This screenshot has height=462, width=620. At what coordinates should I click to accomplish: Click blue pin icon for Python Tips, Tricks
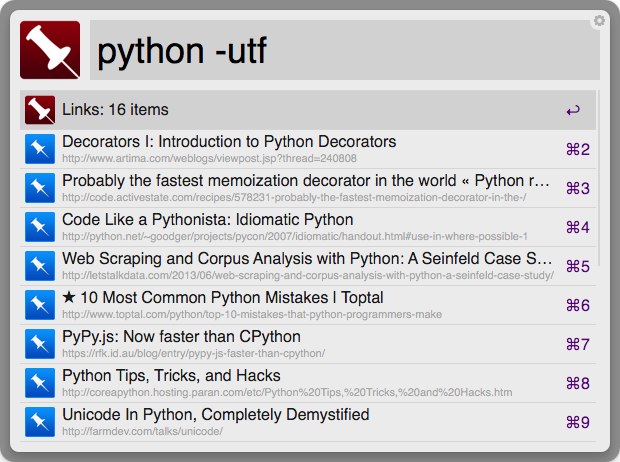[39, 383]
